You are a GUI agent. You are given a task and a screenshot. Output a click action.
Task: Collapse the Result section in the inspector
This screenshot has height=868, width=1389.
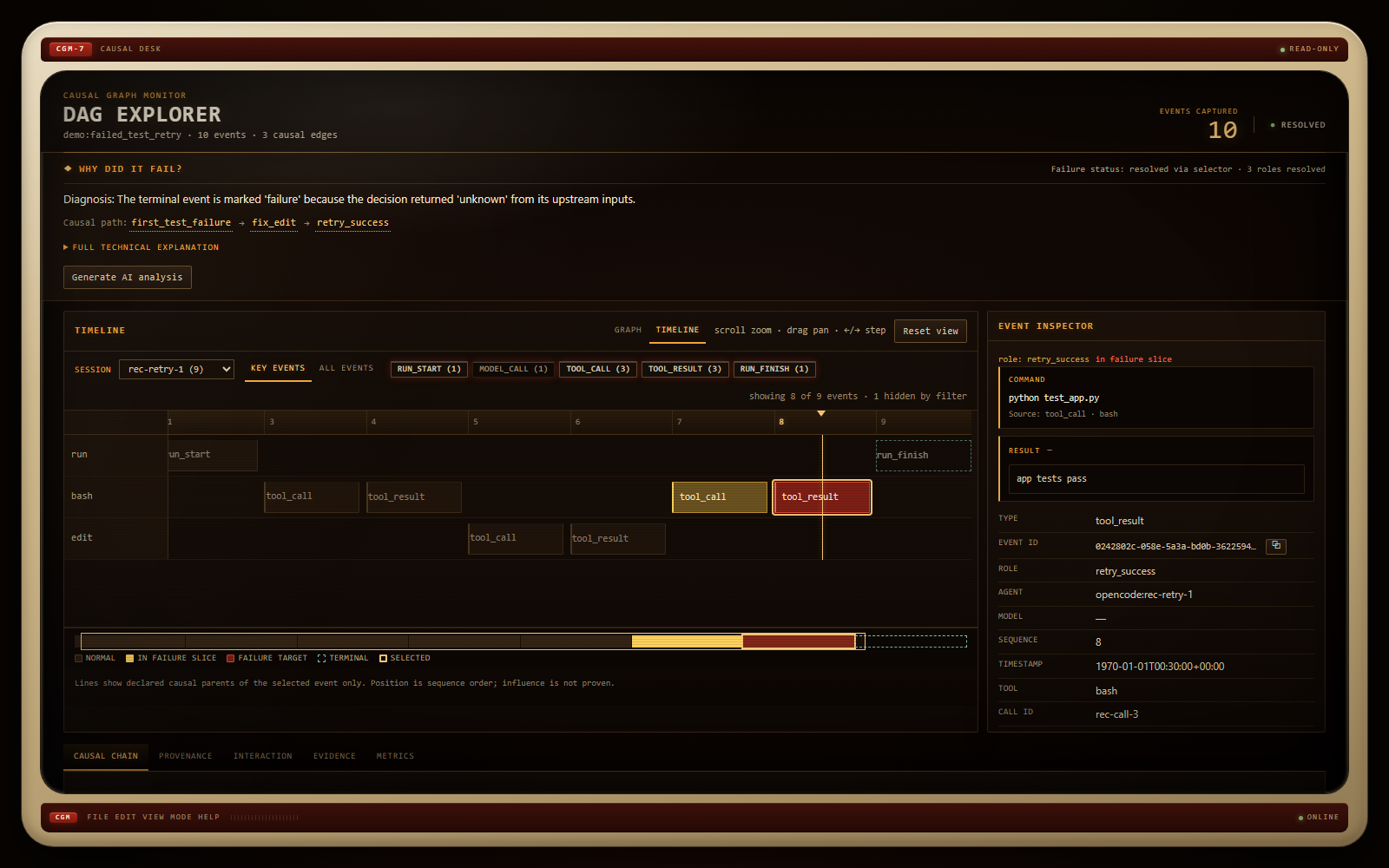(x=1030, y=450)
